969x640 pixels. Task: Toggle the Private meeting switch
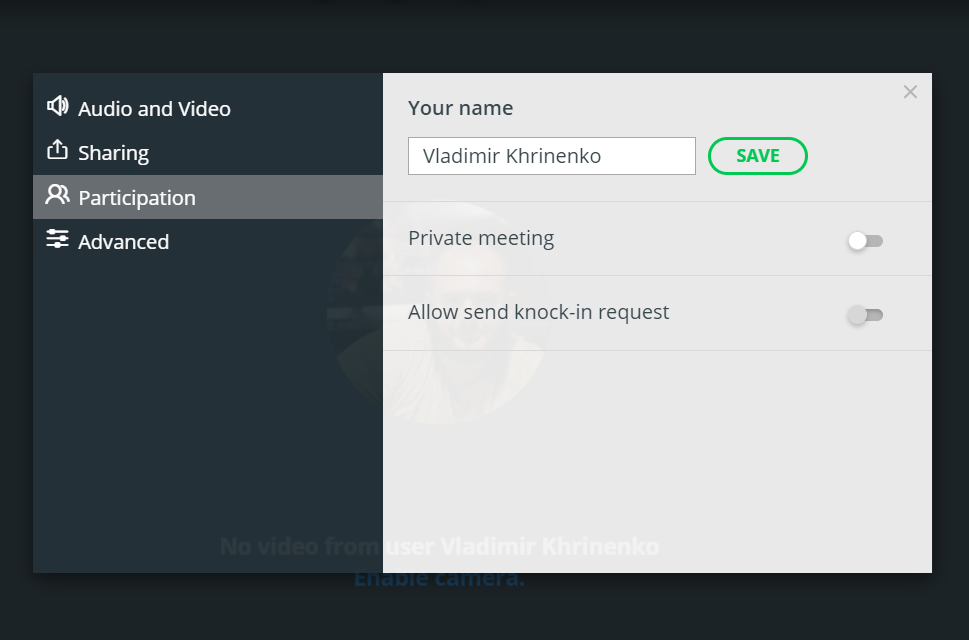(865, 241)
